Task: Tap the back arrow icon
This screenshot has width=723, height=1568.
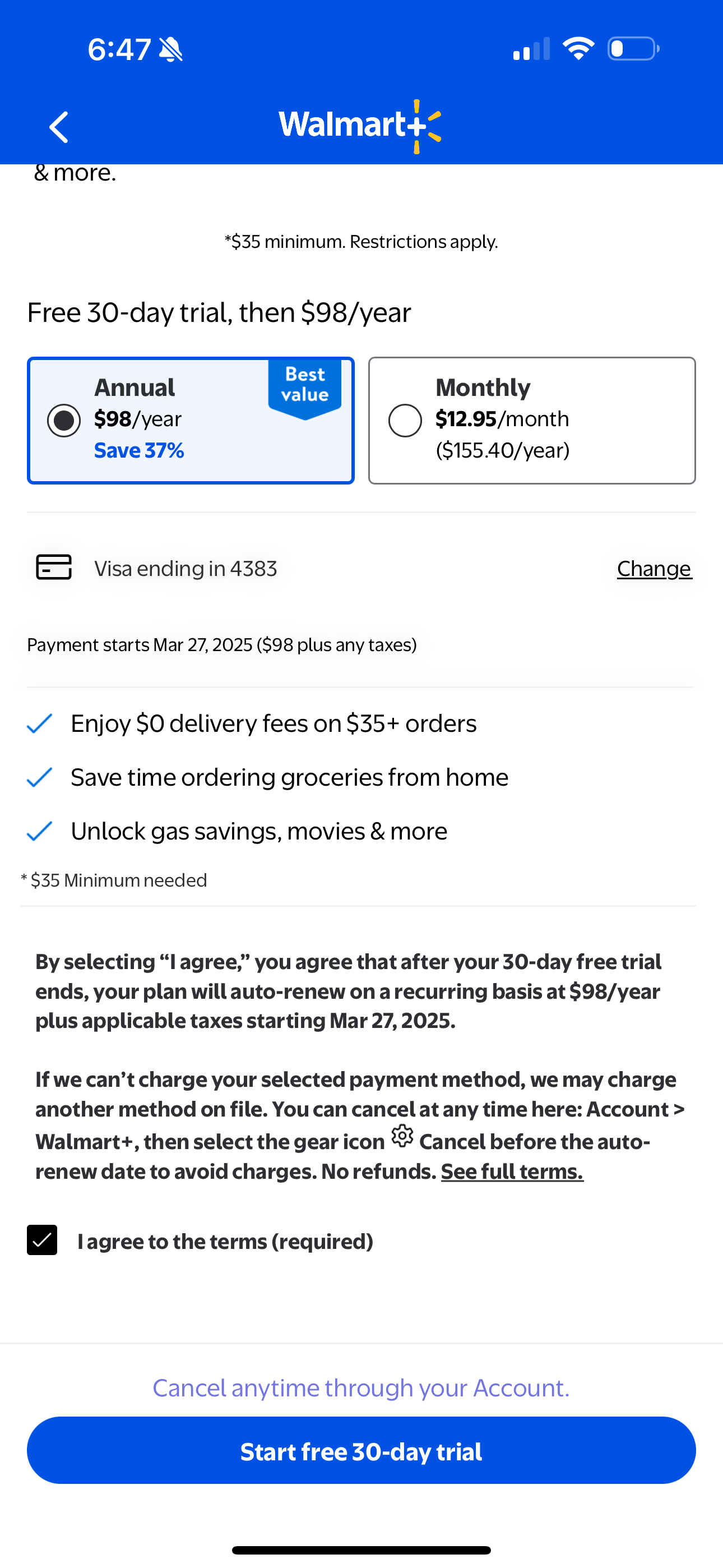Action: click(x=58, y=127)
